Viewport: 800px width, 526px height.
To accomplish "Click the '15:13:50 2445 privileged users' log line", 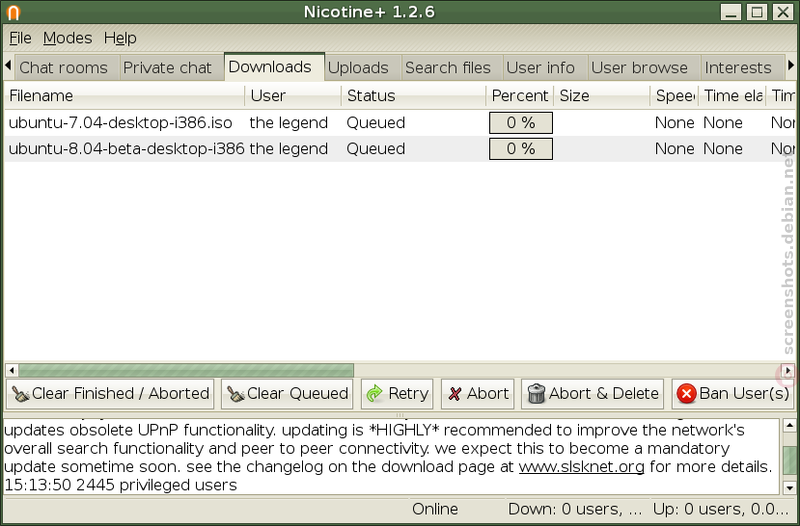I will pyautogui.click(x=121, y=485).
